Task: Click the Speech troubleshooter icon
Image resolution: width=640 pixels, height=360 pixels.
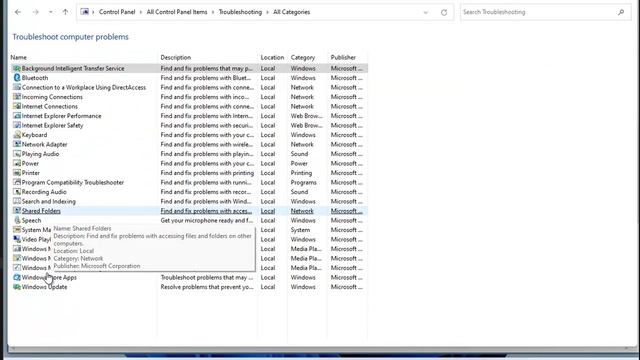Action: [17, 220]
